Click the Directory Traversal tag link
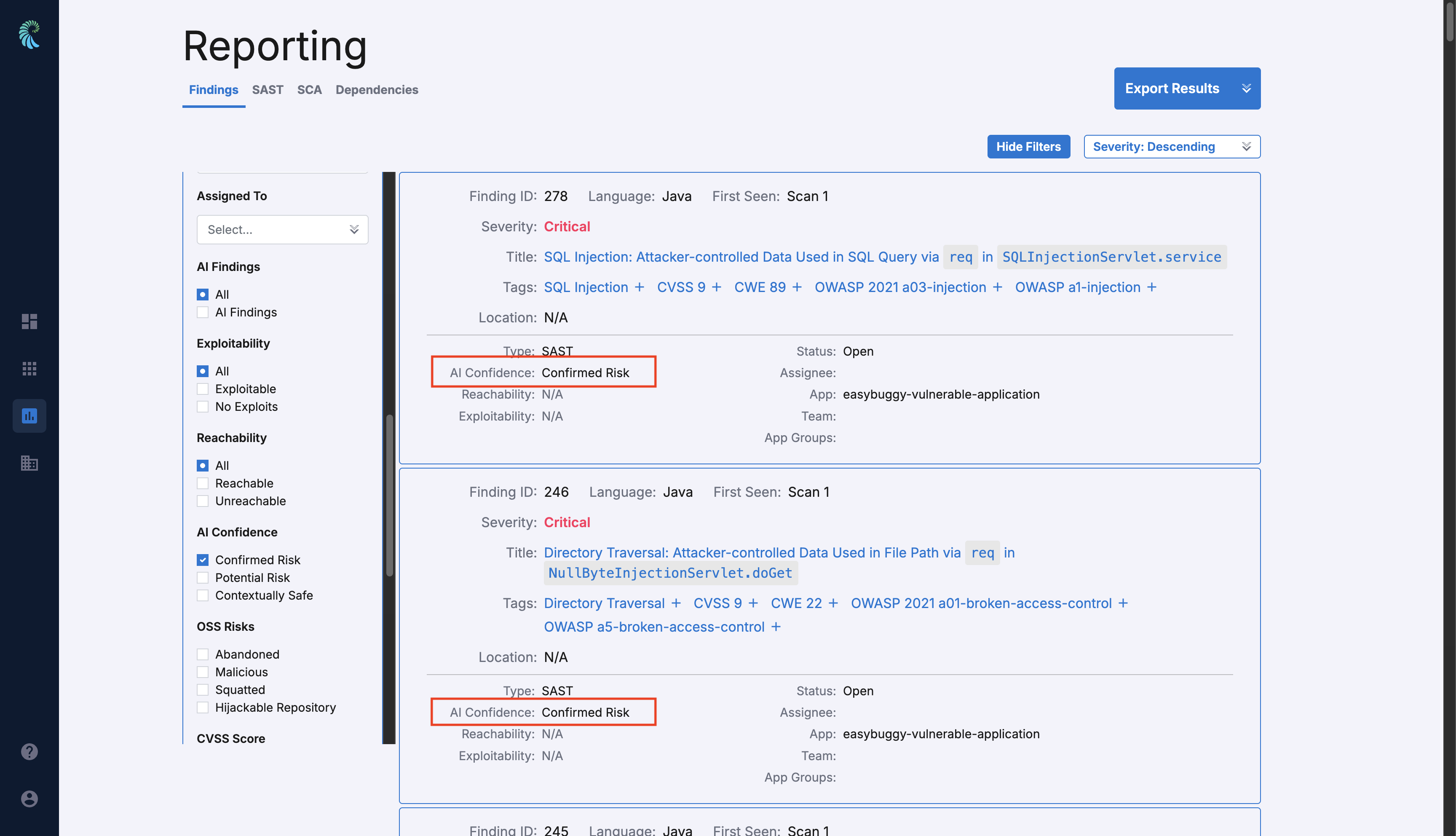The image size is (1456, 836). tap(604, 603)
